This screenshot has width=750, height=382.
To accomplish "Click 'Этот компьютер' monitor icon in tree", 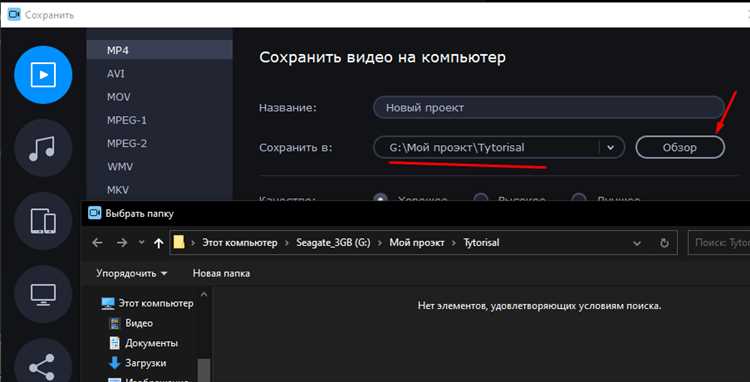I will [108, 304].
